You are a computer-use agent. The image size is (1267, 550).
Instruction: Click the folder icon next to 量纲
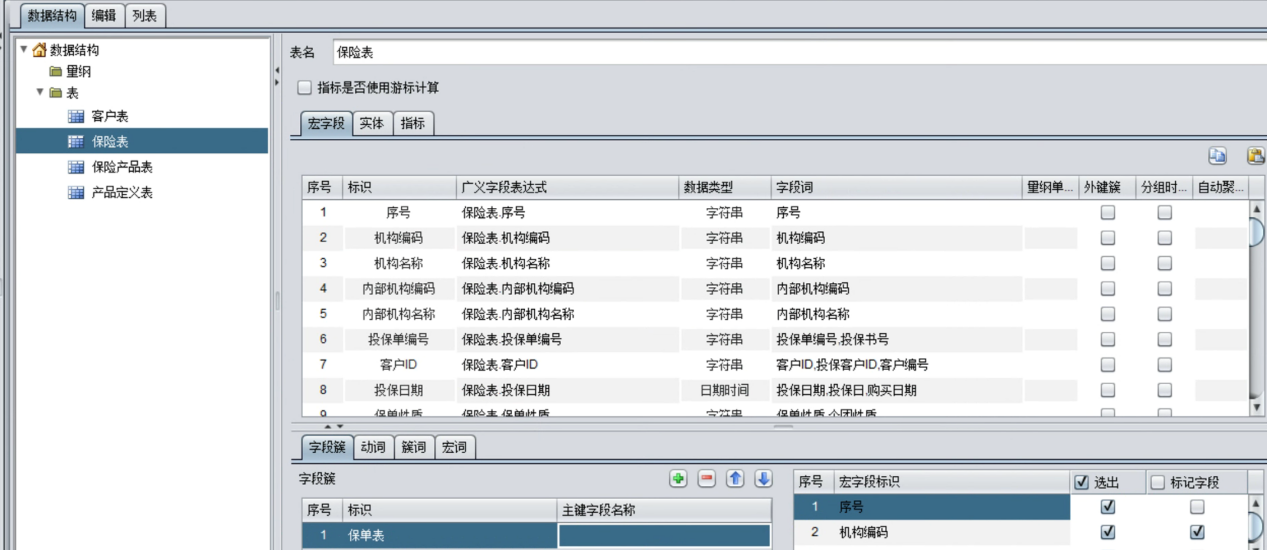pyautogui.click(x=56, y=72)
